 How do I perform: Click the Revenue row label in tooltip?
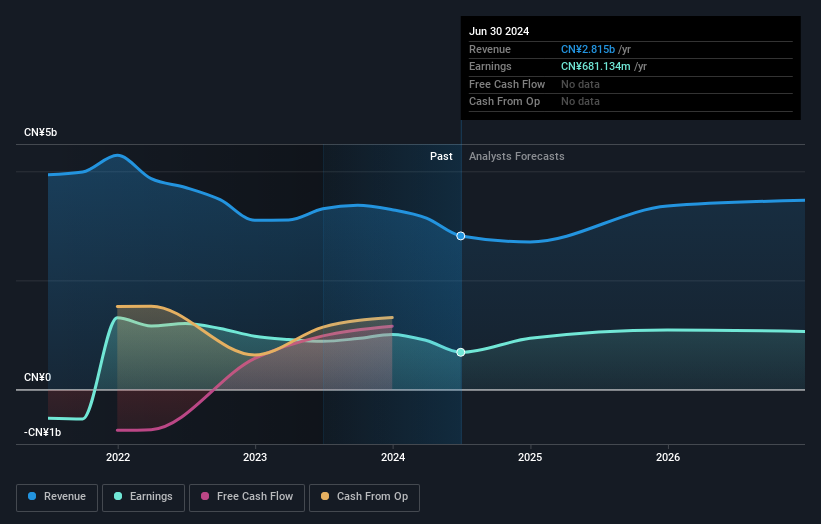click(x=490, y=49)
